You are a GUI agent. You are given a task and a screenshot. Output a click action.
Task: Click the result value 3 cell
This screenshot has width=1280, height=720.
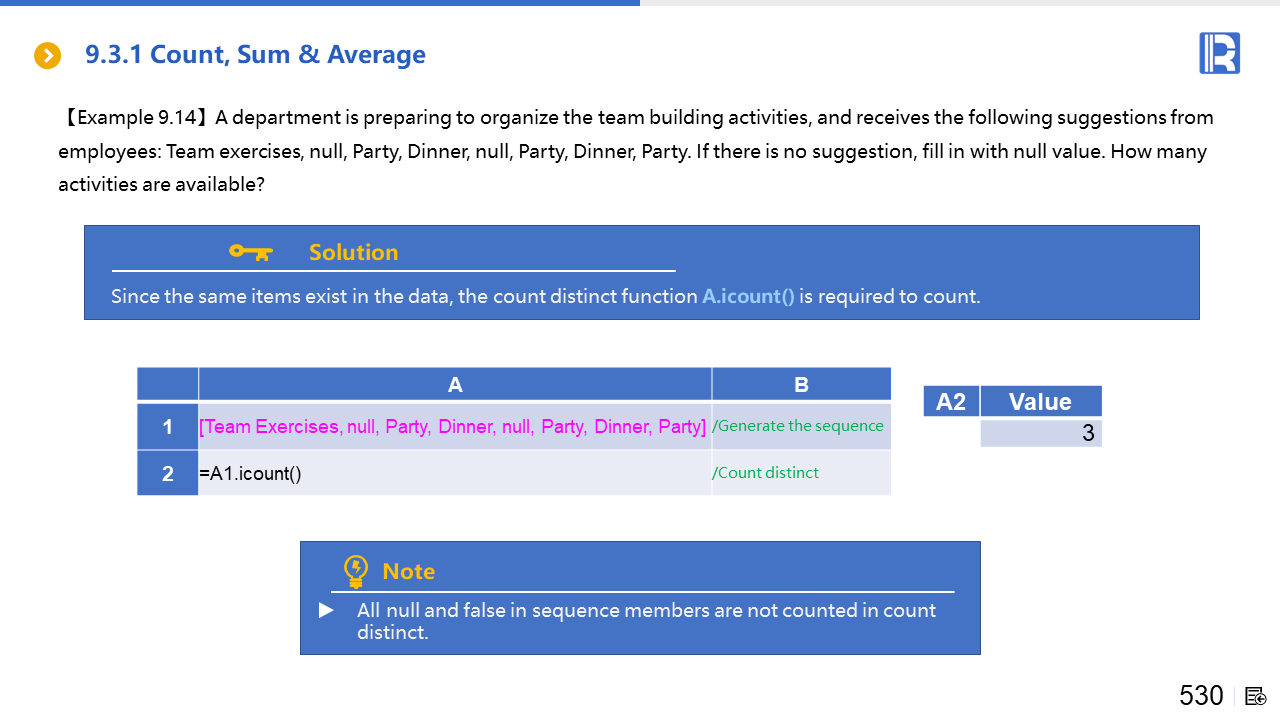[1041, 434]
